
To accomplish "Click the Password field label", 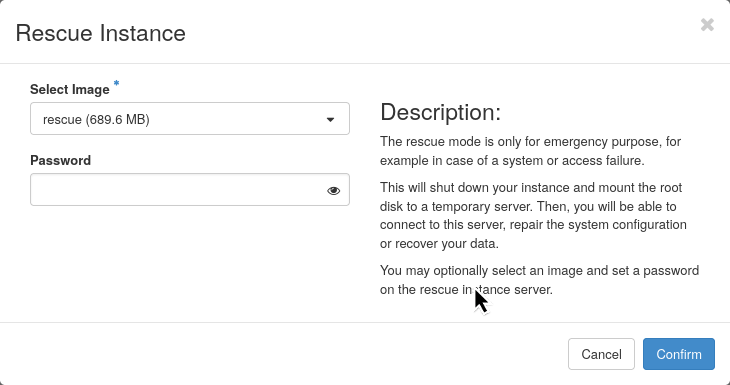I will (x=61, y=161).
